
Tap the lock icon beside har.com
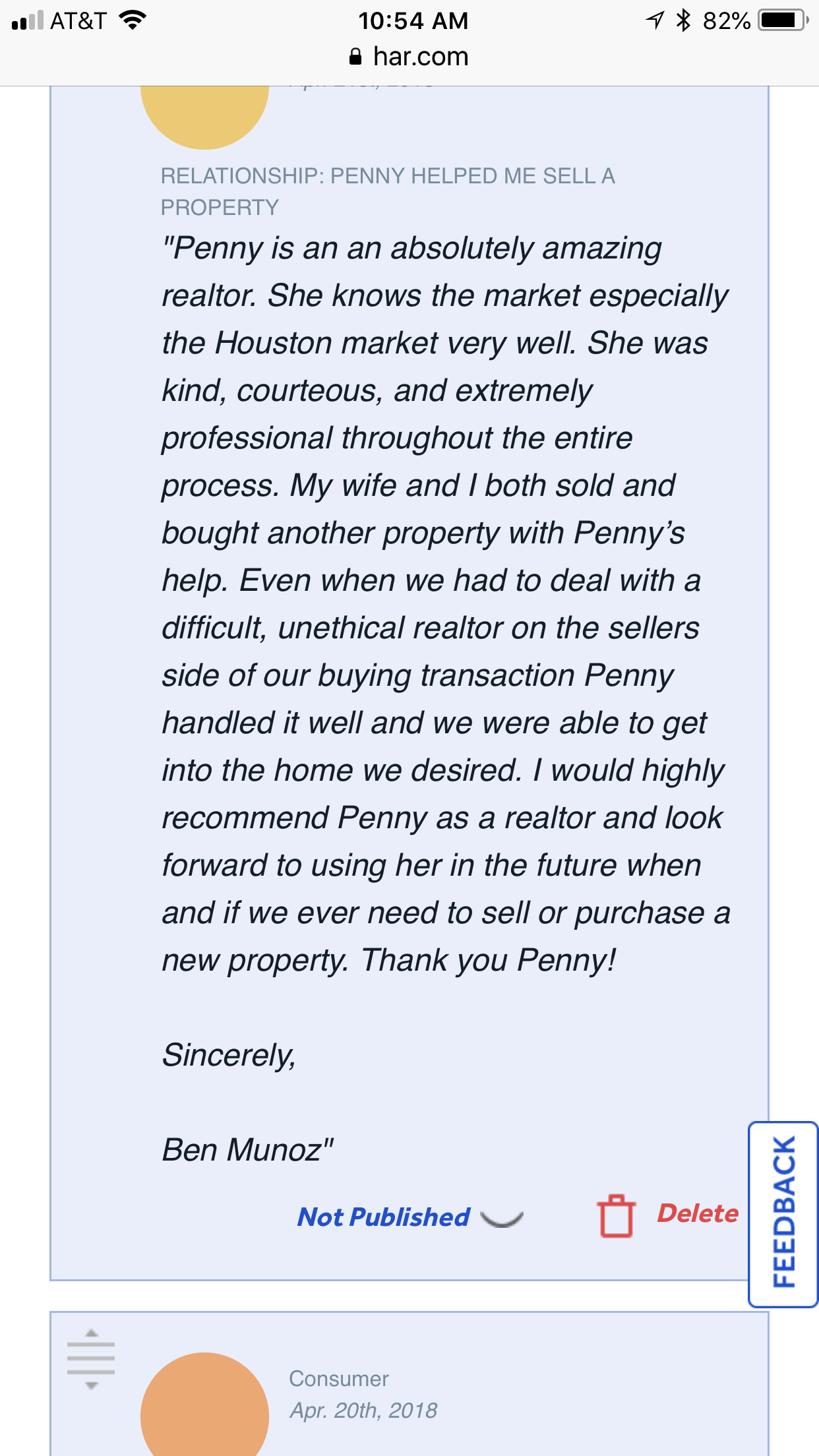point(355,57)
